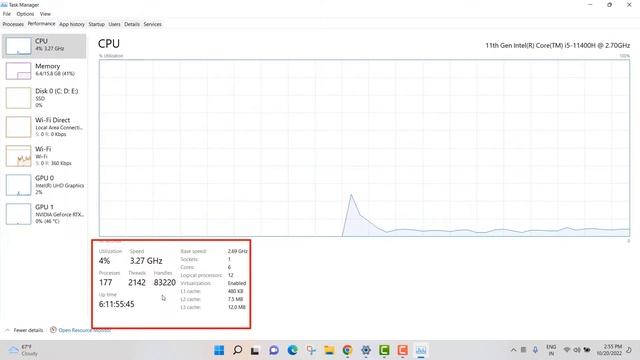Click the 177 processes count
640x360 pixels.
(x=105, y=282)
